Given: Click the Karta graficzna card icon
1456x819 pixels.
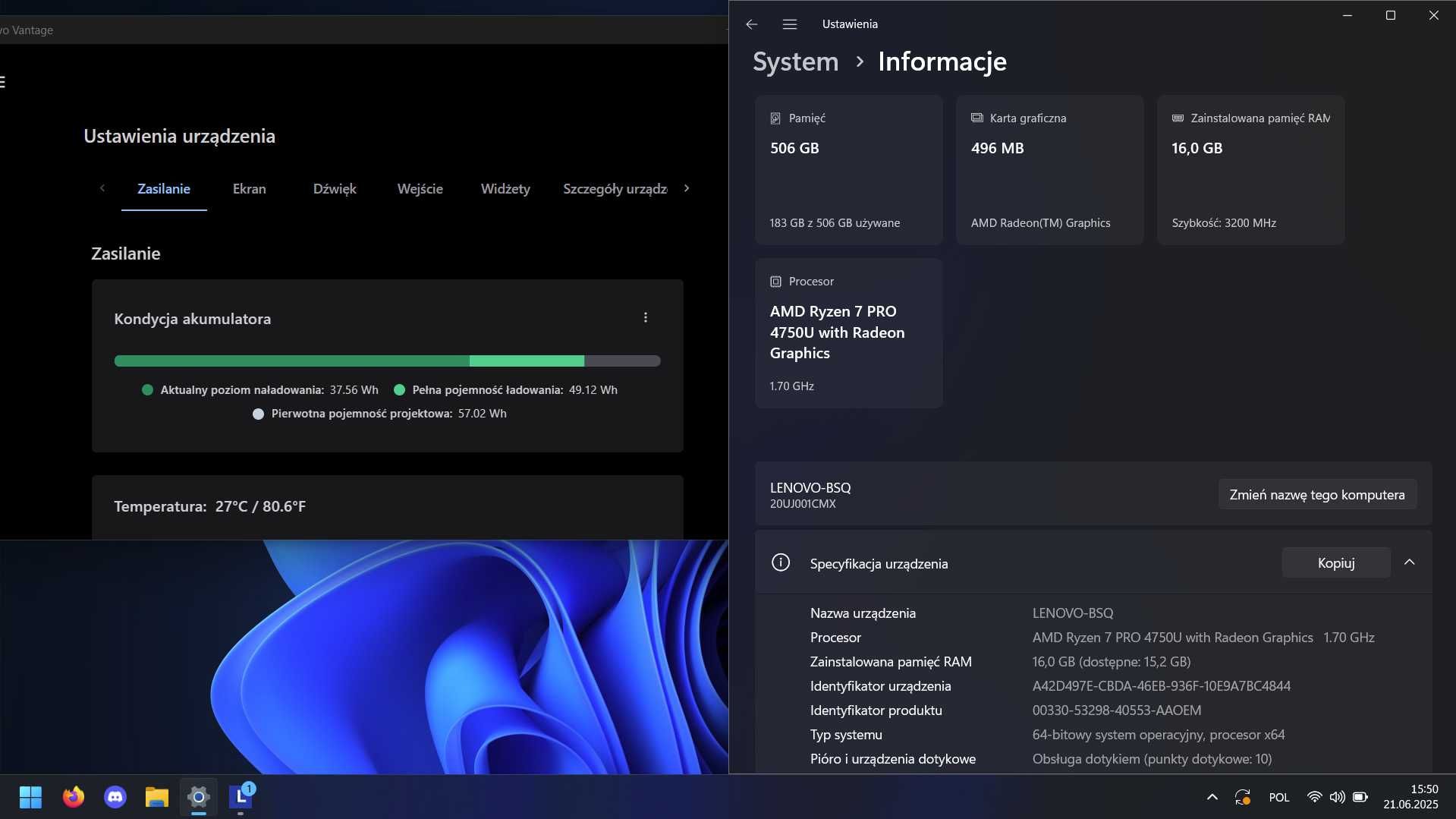Looking at the screenshot, I should pyautogui.click(x=976, y=118).
